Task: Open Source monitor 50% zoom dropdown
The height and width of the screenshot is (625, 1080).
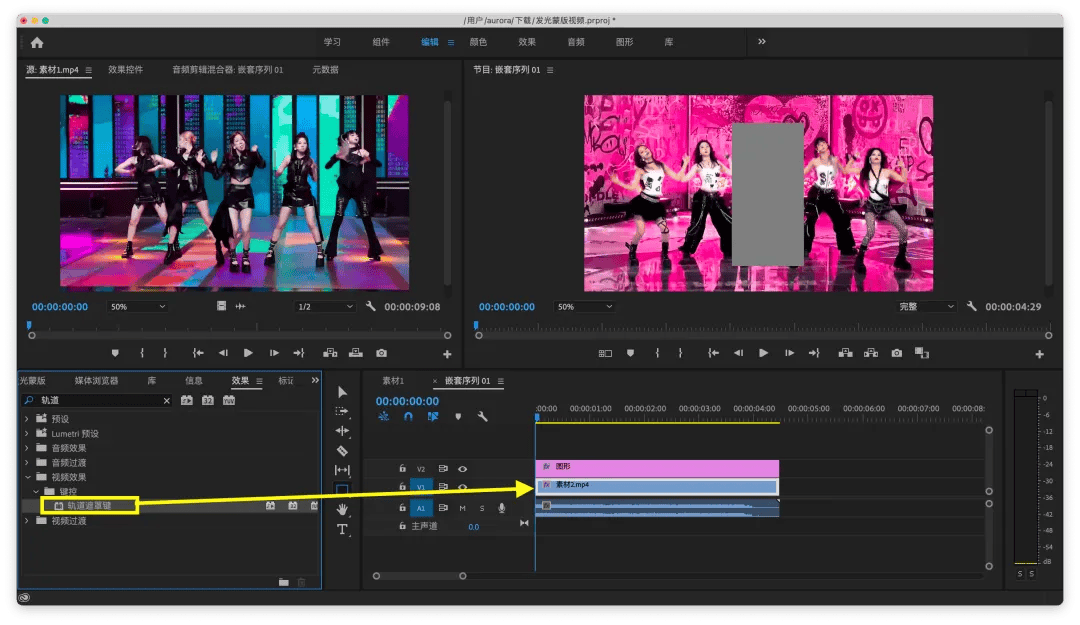Action: [x=137, y=307]
